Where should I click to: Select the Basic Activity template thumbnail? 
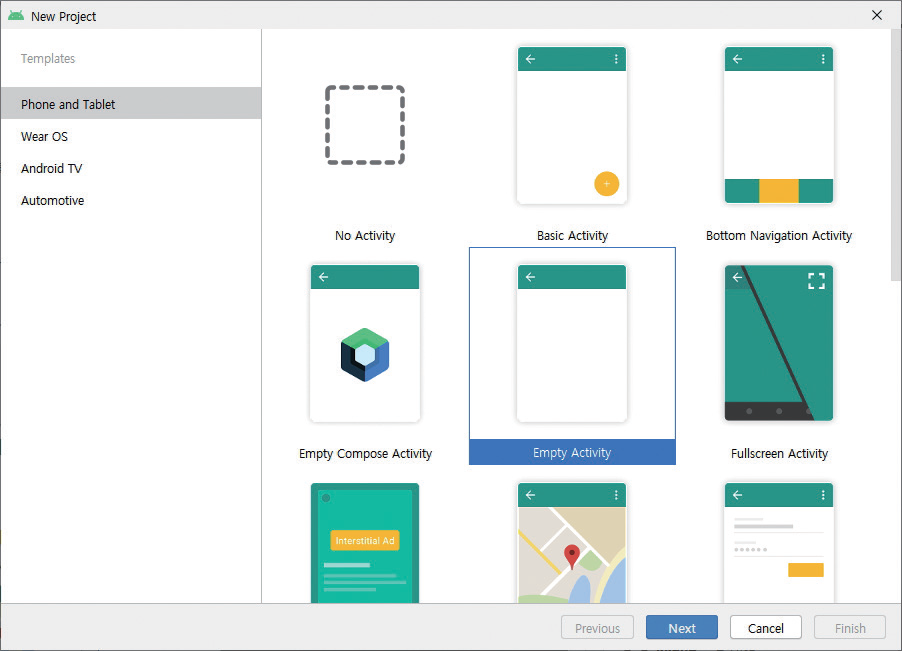point(572,125)
